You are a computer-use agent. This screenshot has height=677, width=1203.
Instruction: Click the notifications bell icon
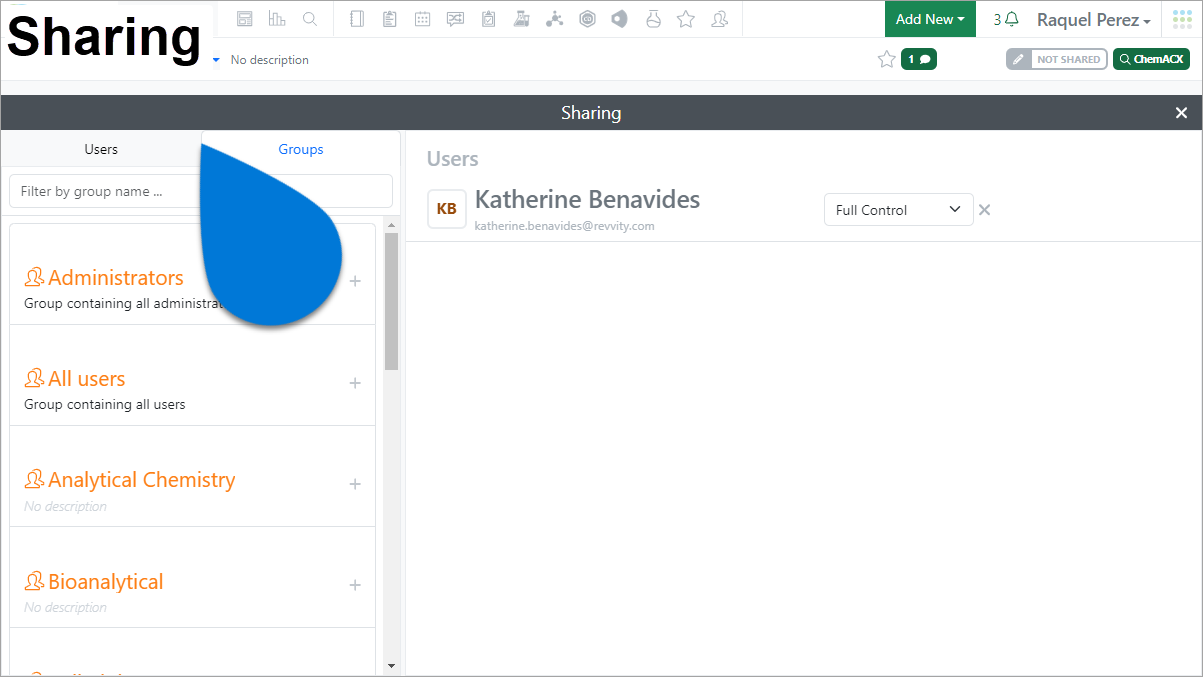tap(1012, 19)
